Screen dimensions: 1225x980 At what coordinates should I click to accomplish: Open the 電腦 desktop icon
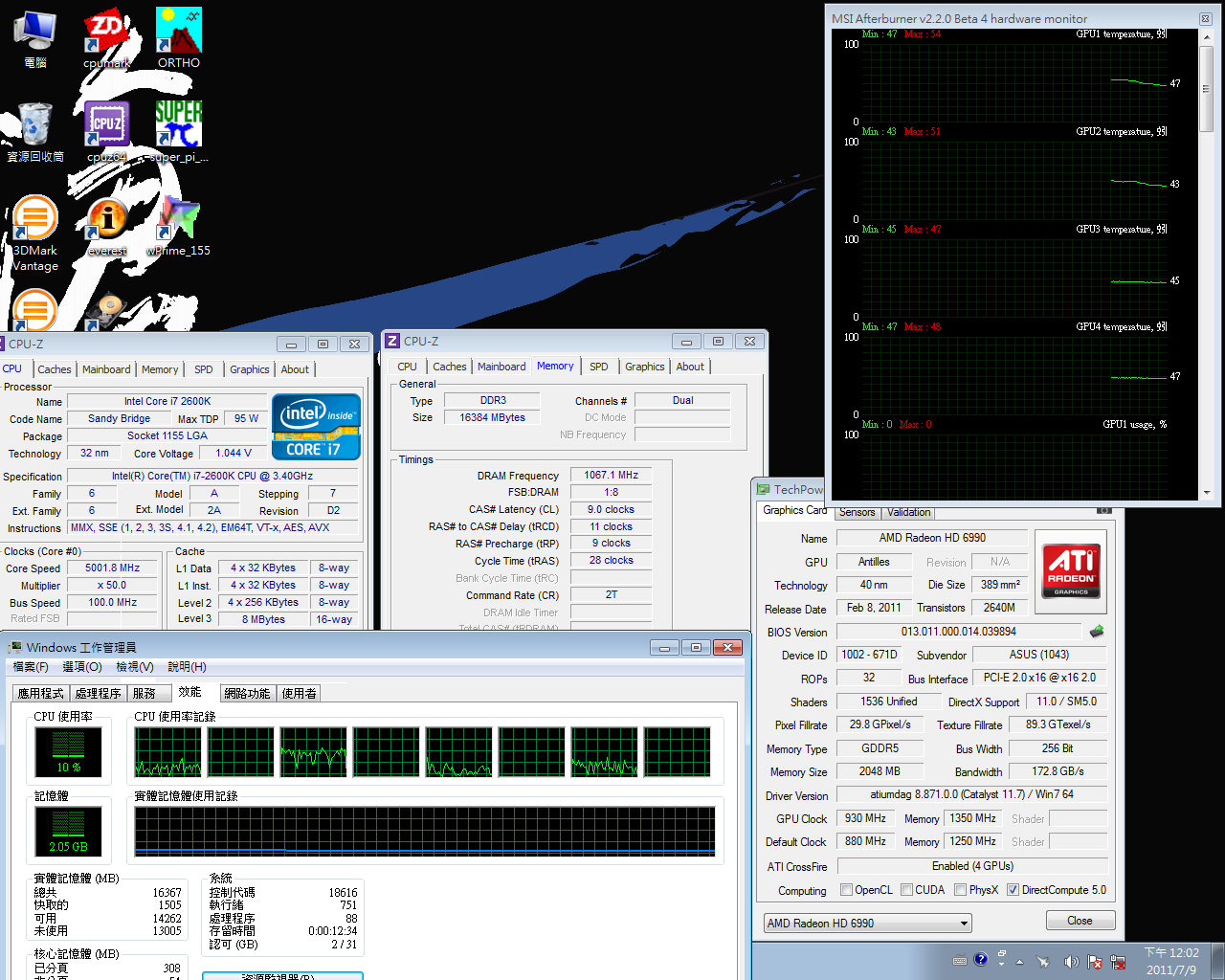click(x=34, y=38)
